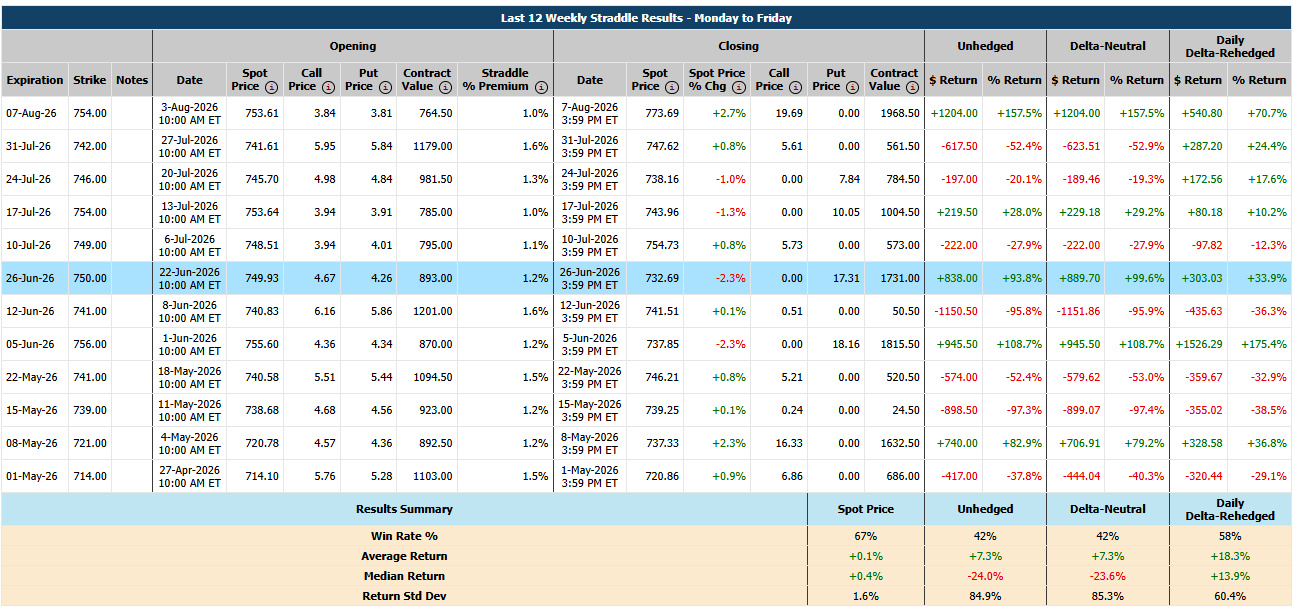Viewport: 1293px width, 610px height.
Task: Click the Strike column header
Action: point(90,80)
